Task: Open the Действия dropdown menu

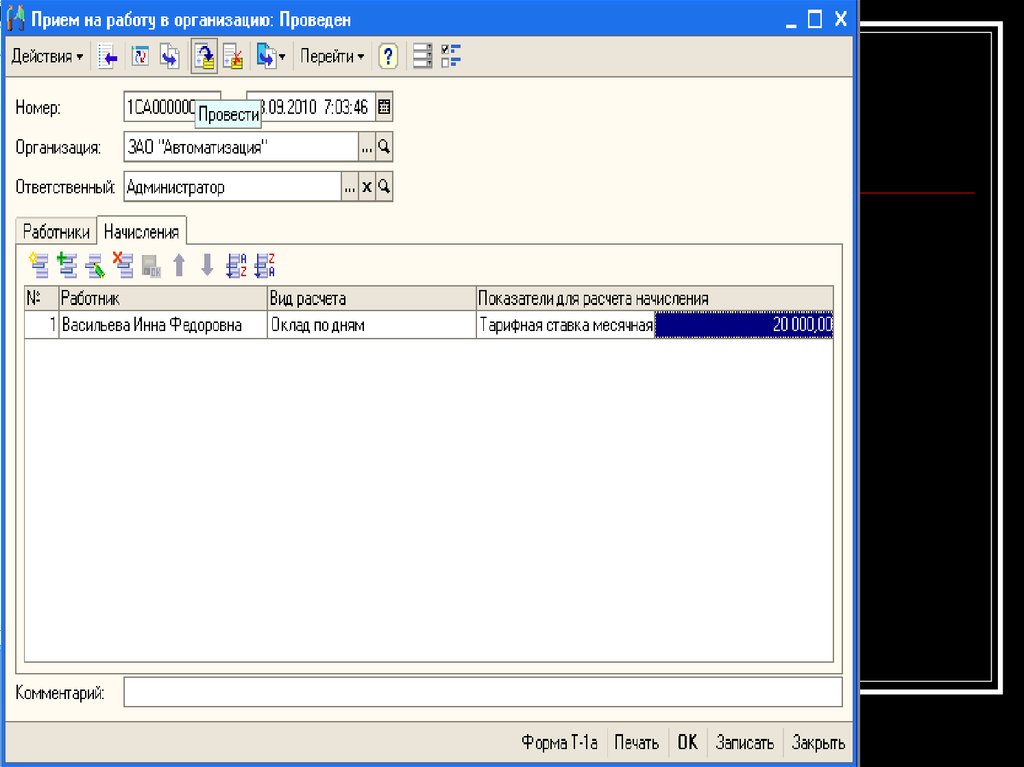Action: pyautogui.click(x=47, y=57)
